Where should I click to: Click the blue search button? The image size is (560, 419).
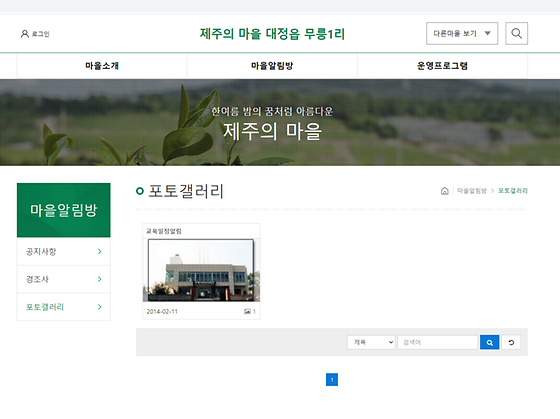490,342
